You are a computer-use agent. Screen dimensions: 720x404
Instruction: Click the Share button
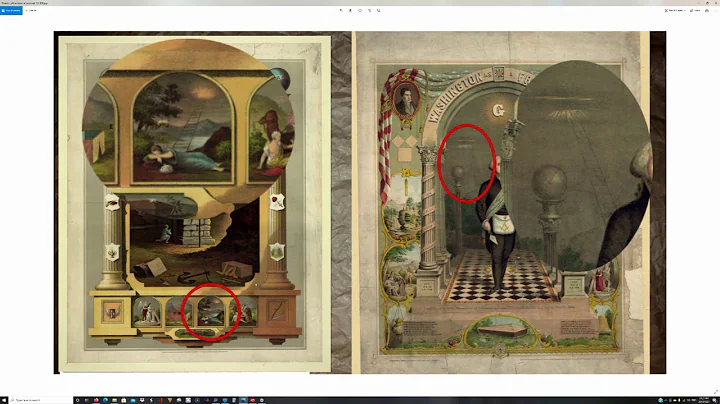(695, 10)
